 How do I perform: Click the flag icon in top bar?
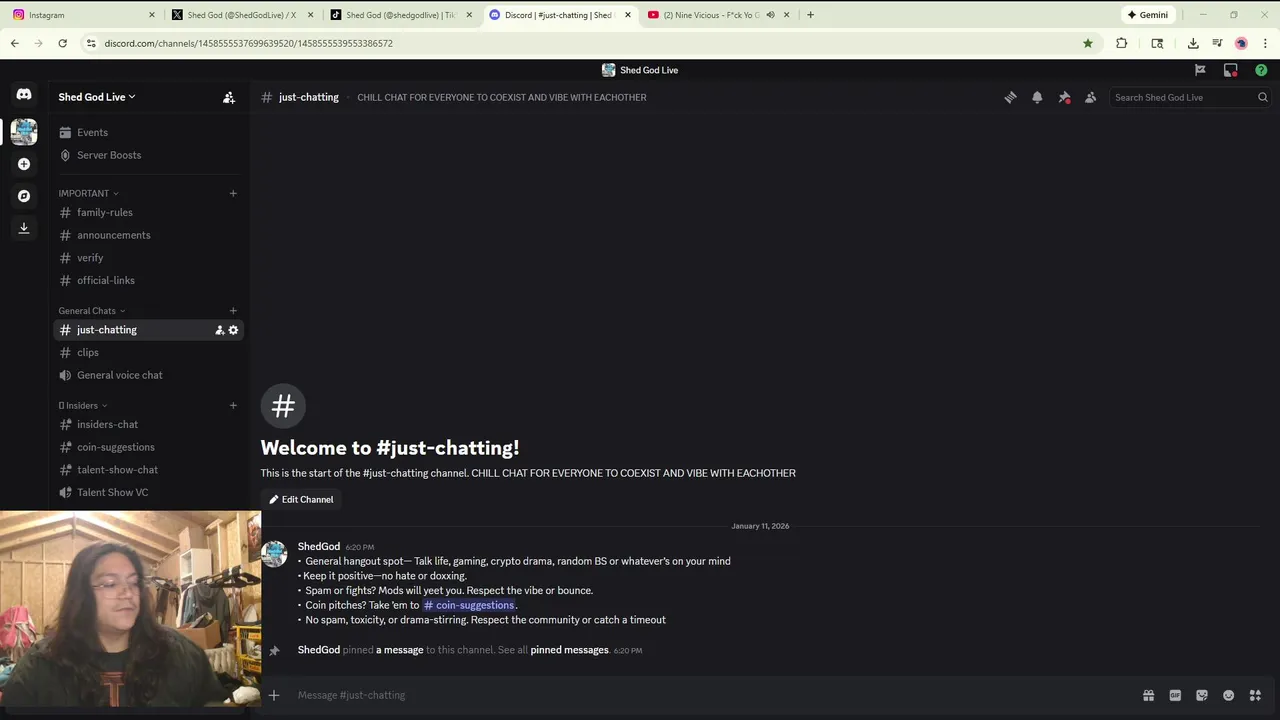pyautogui.click(x=1200, y=70)
